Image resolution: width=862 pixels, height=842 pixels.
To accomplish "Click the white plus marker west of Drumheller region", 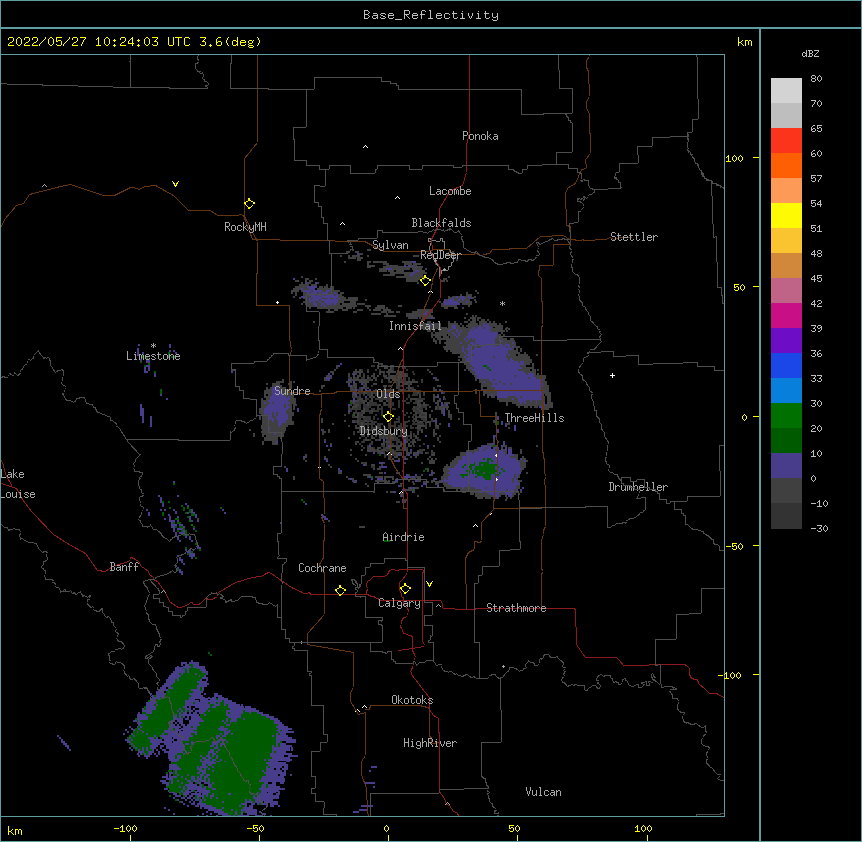I will 612,375.
